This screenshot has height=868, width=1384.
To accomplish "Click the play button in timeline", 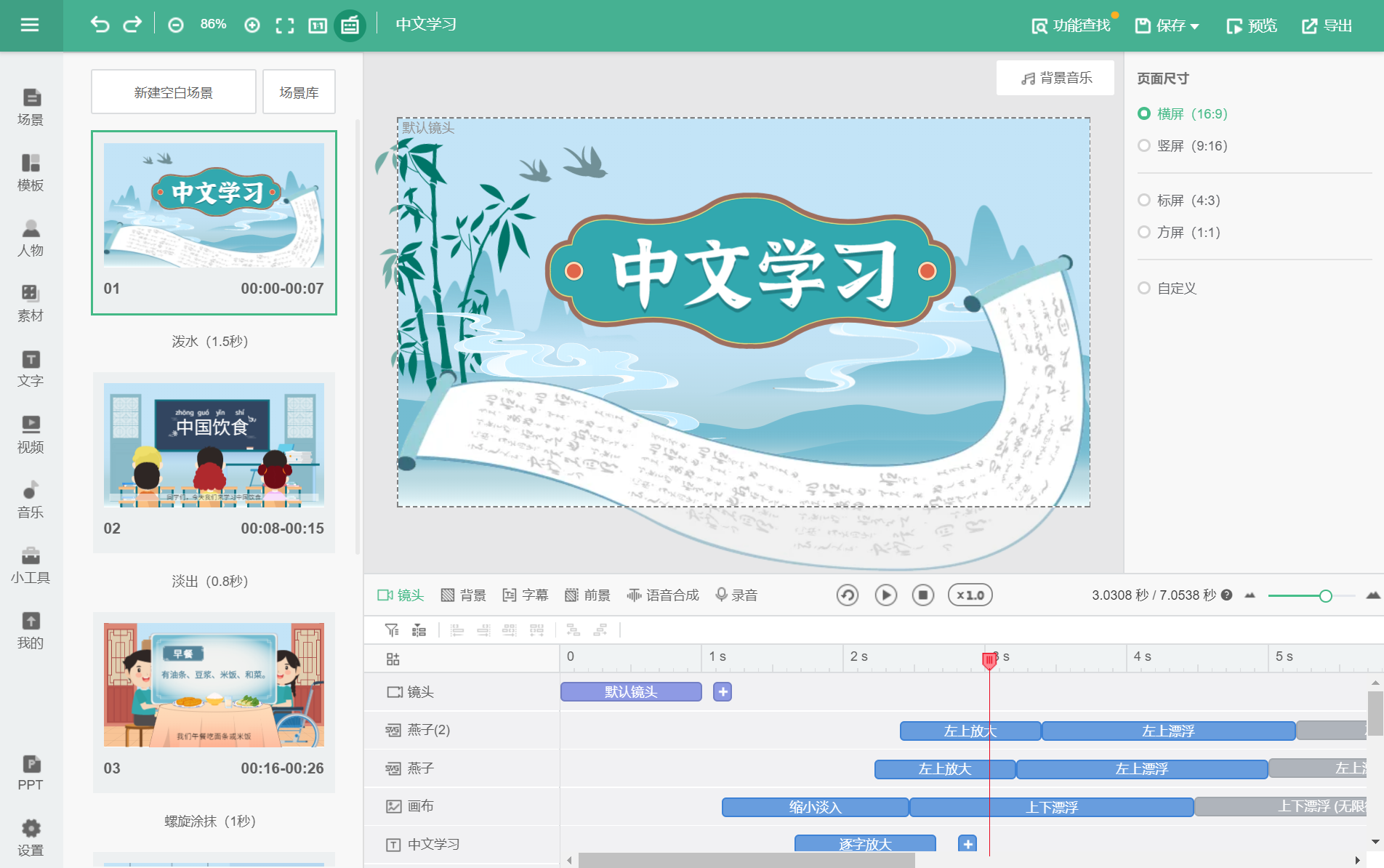I will (x=885, y=595).
